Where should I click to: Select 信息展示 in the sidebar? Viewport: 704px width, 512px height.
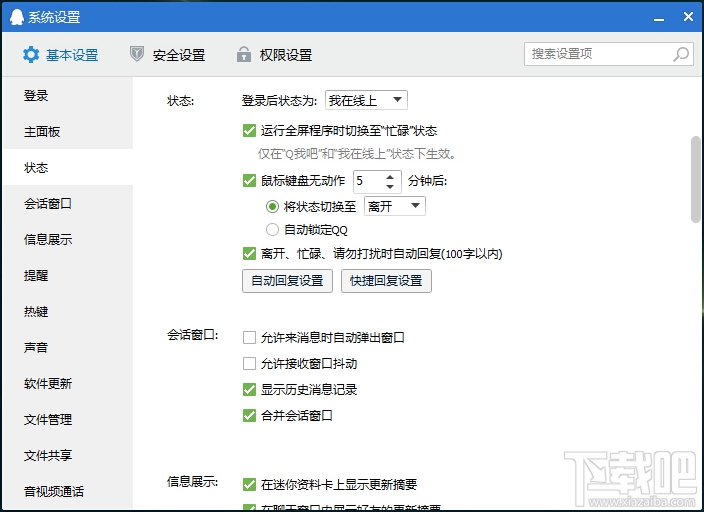pyautogui.click(x=68, y=239)
